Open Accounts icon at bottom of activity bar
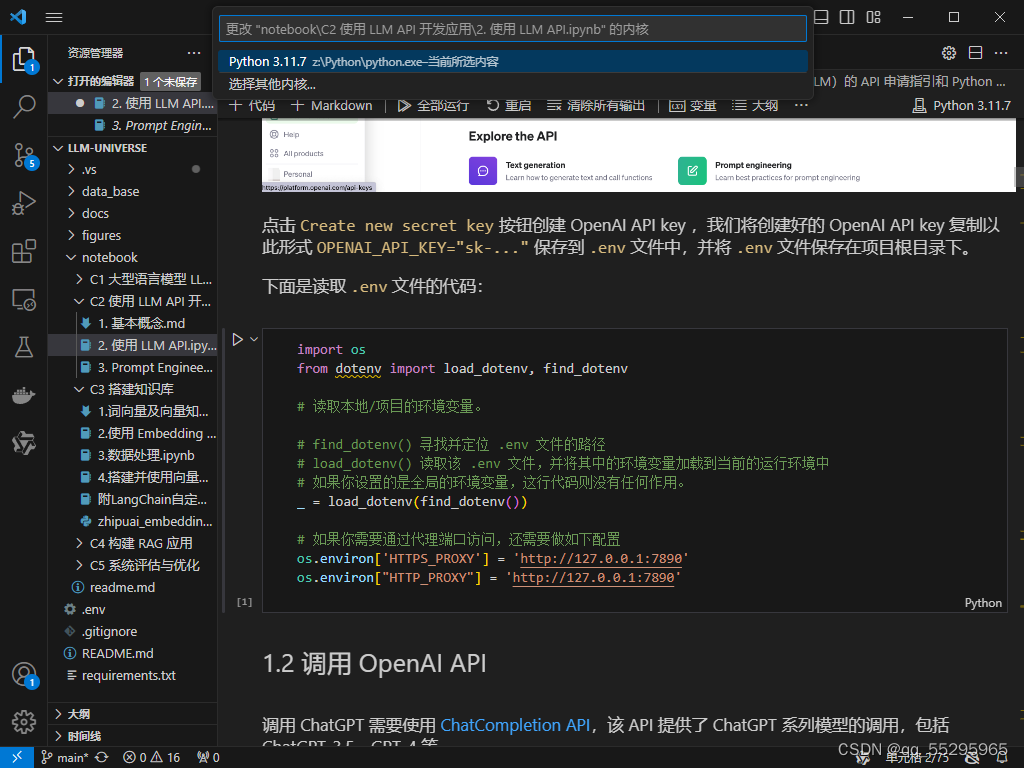 24,675
